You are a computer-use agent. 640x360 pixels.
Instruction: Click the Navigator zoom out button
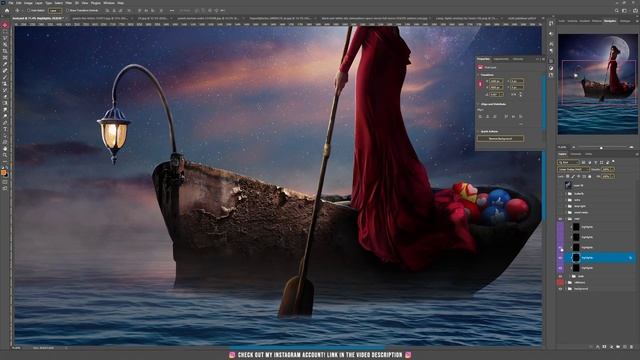click(x=573, y=147)
